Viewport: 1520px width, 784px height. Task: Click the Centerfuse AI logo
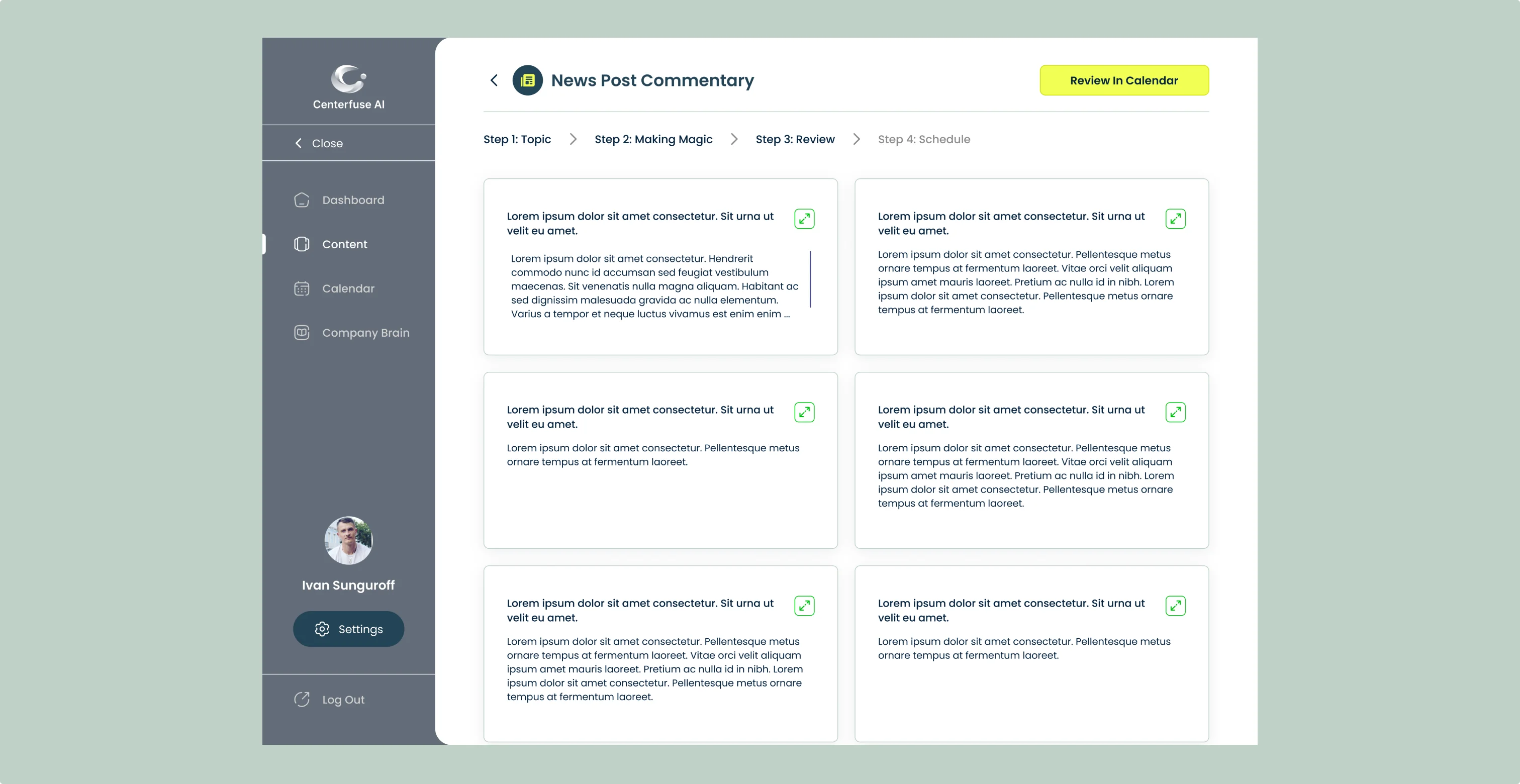tap(348, 79)
